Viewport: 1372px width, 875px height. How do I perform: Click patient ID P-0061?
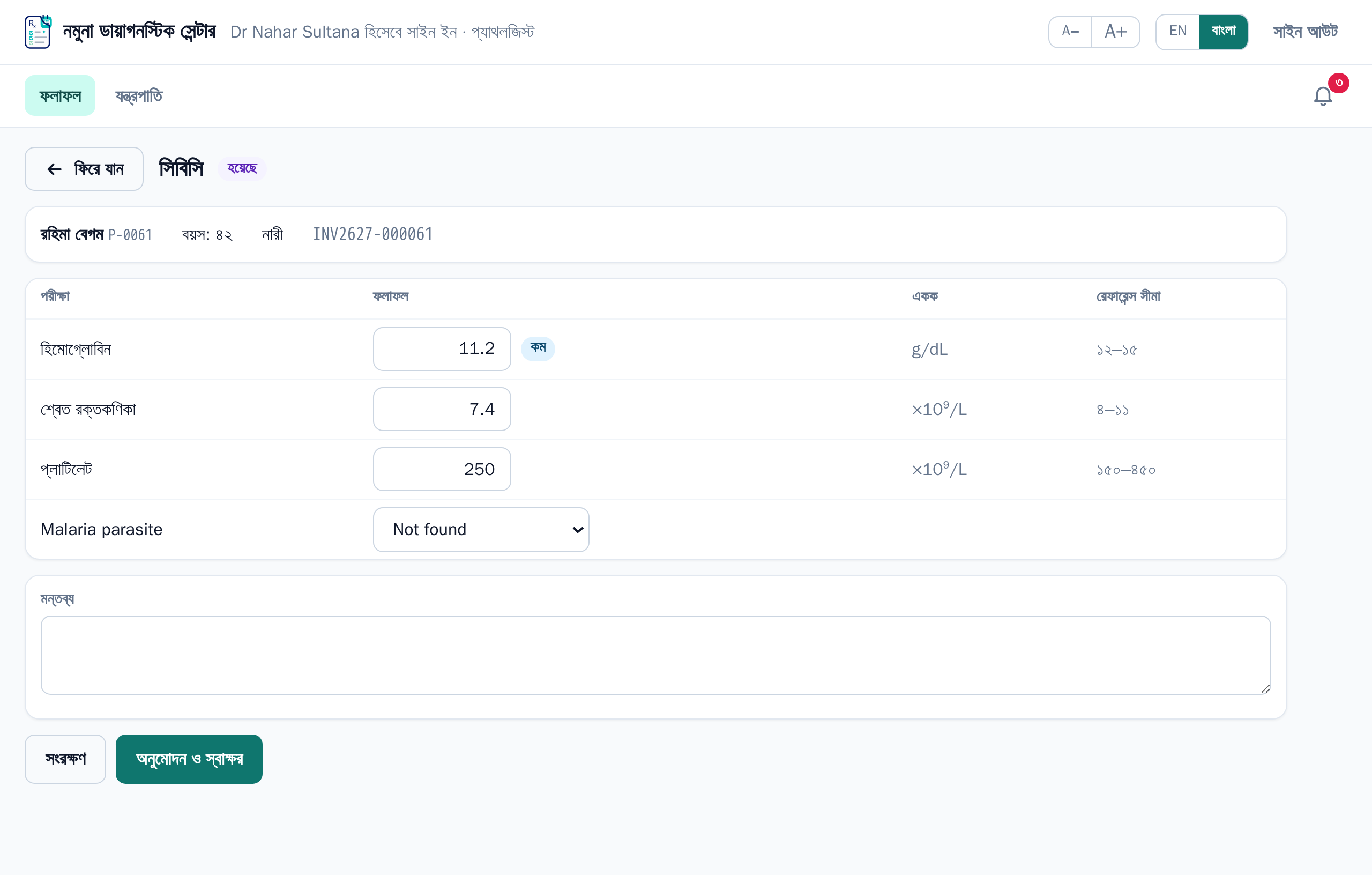130,235
